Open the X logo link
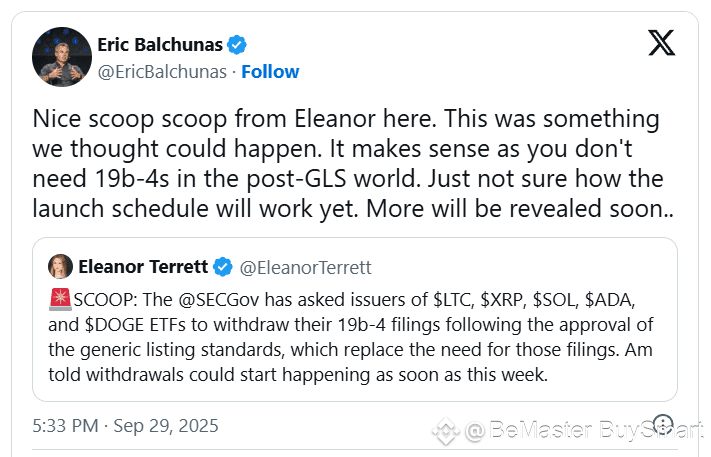 [x=662, y=43]
